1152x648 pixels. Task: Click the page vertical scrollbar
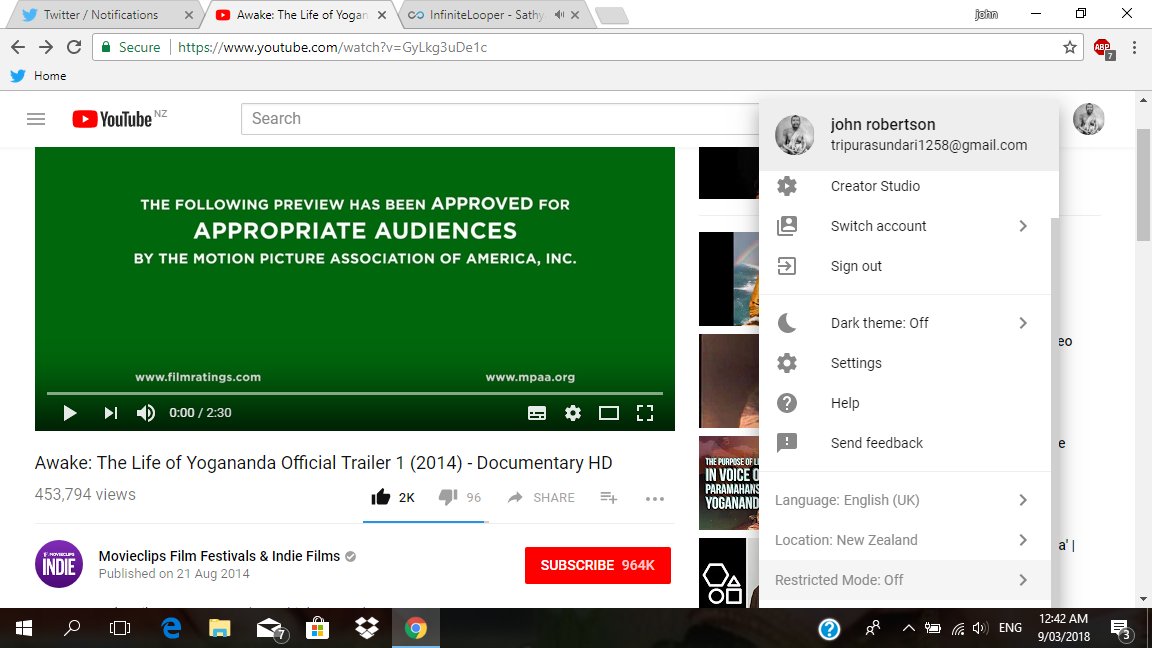[1143, 185]
